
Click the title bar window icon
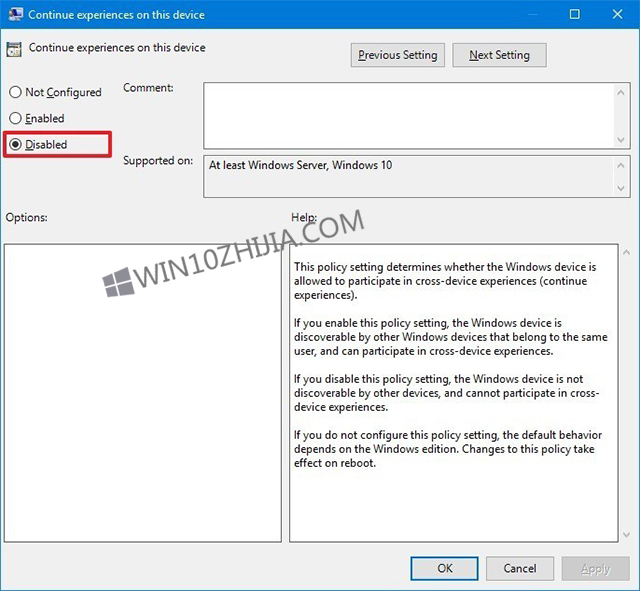click(x=16, y=14)
